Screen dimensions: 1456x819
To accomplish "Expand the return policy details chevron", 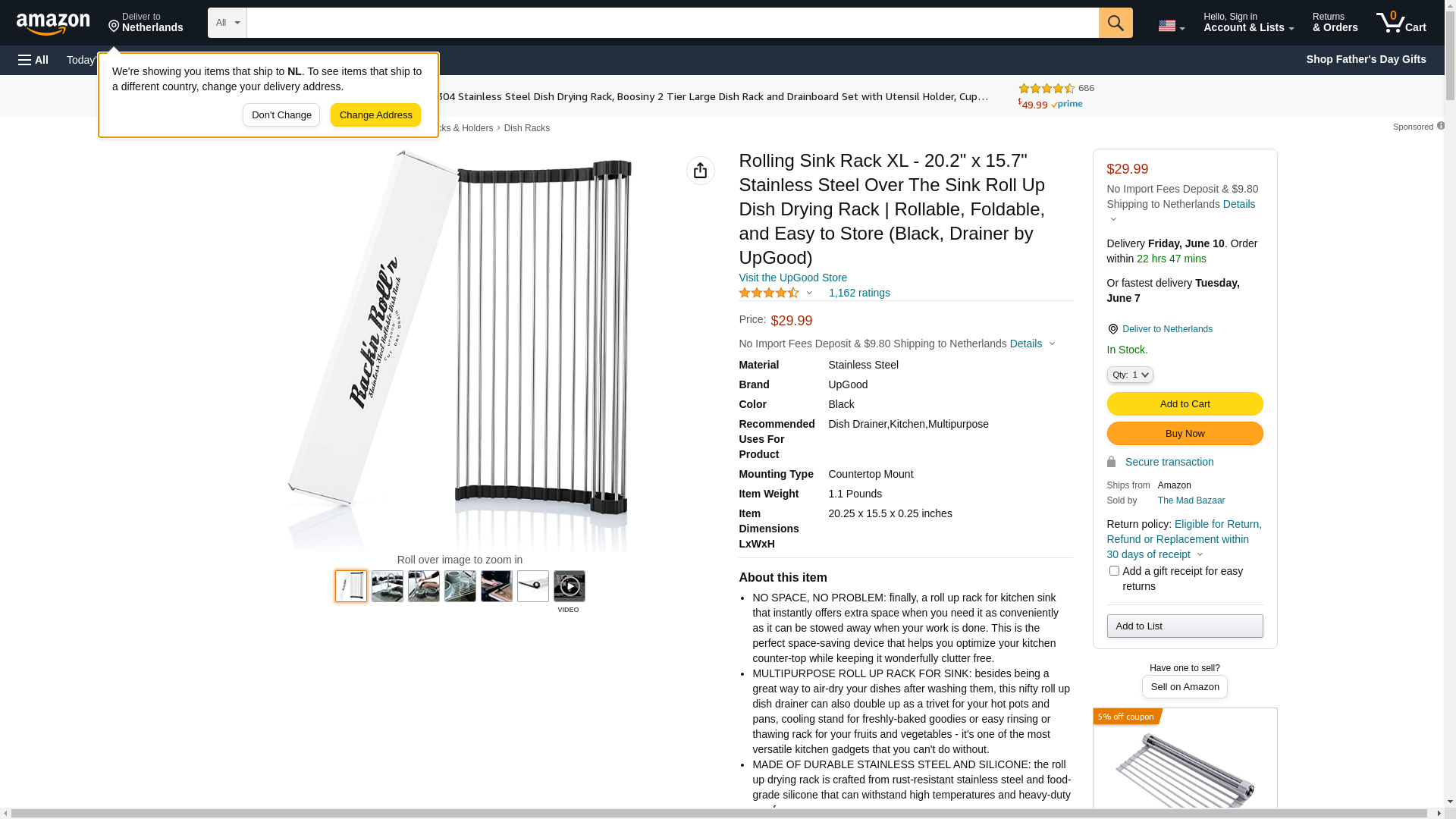I will [x=1200, y=555].
